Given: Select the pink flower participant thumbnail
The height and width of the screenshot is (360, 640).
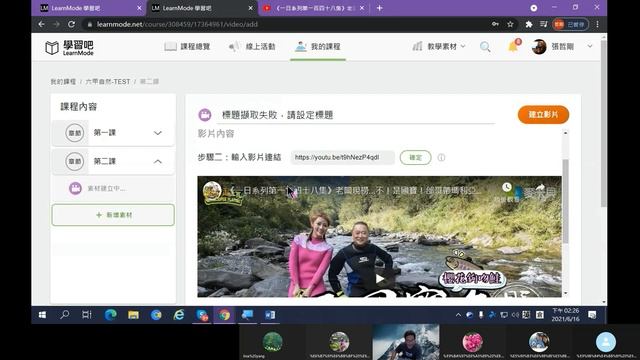Looking at the screenshot, I should (x=472, y=342).
